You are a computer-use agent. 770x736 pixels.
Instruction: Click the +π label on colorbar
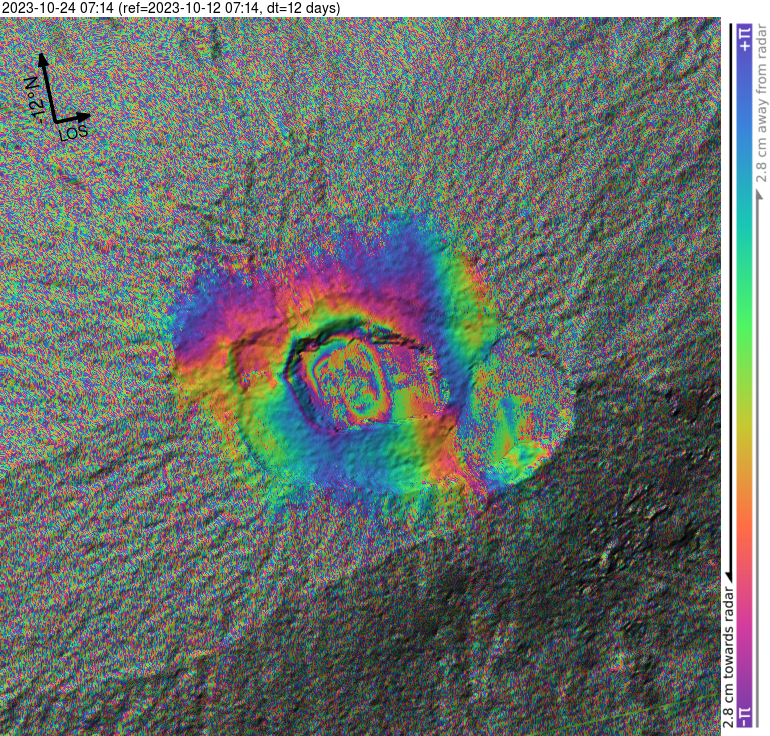point(745,40)
